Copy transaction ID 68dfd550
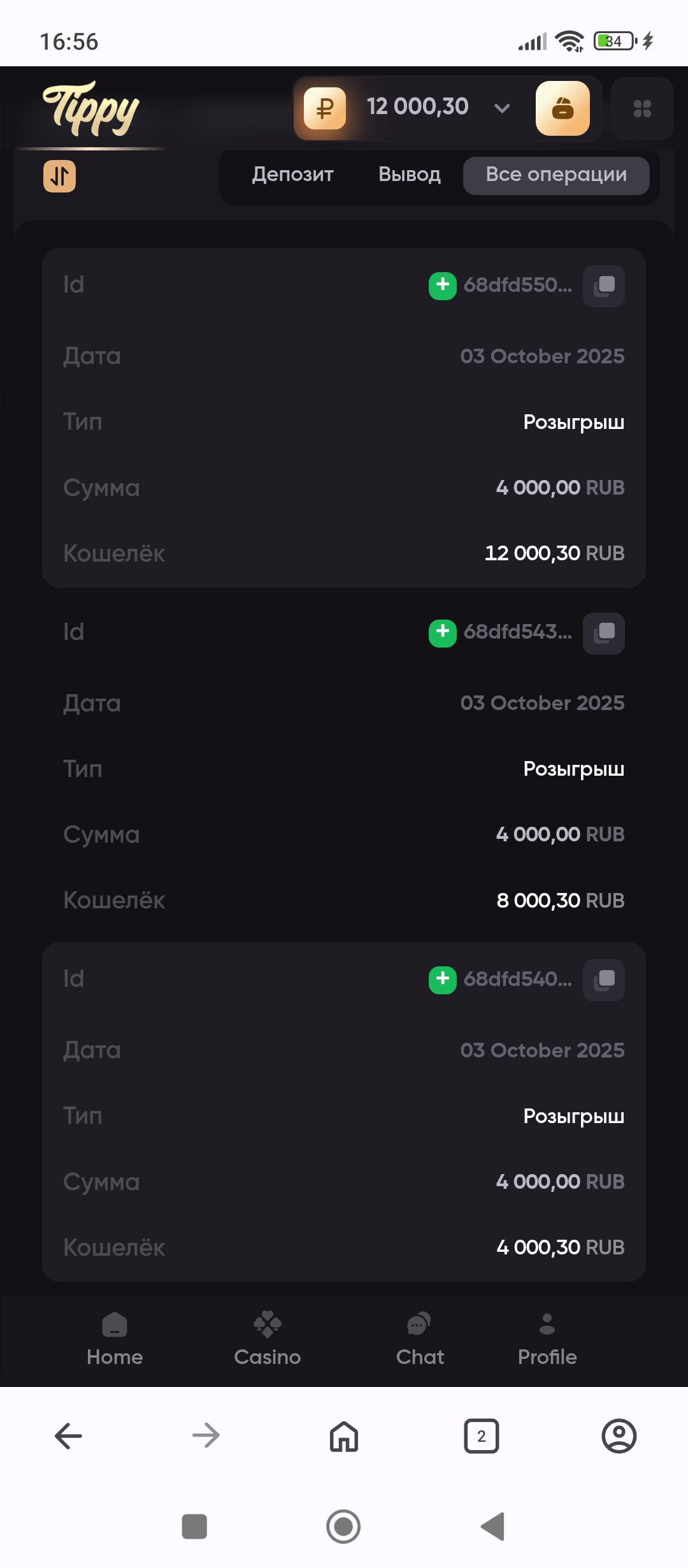Image resolution: width=688 pixels, height=1568 pixels. tap(603, 286)
